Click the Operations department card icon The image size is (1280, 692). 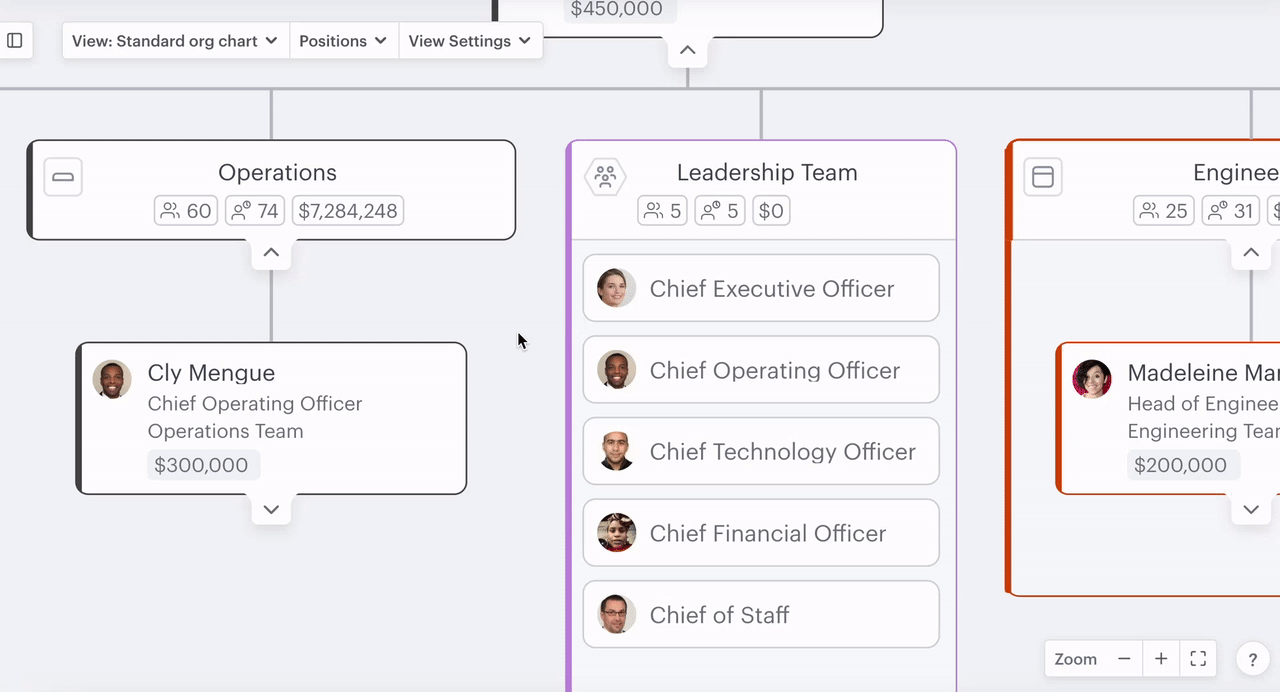63,176
